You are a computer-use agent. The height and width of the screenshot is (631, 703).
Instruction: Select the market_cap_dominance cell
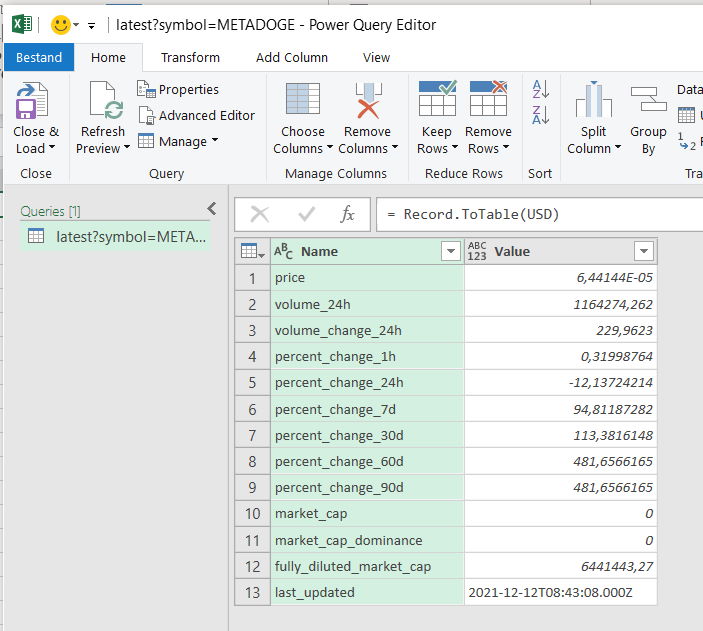coord(367,540)
